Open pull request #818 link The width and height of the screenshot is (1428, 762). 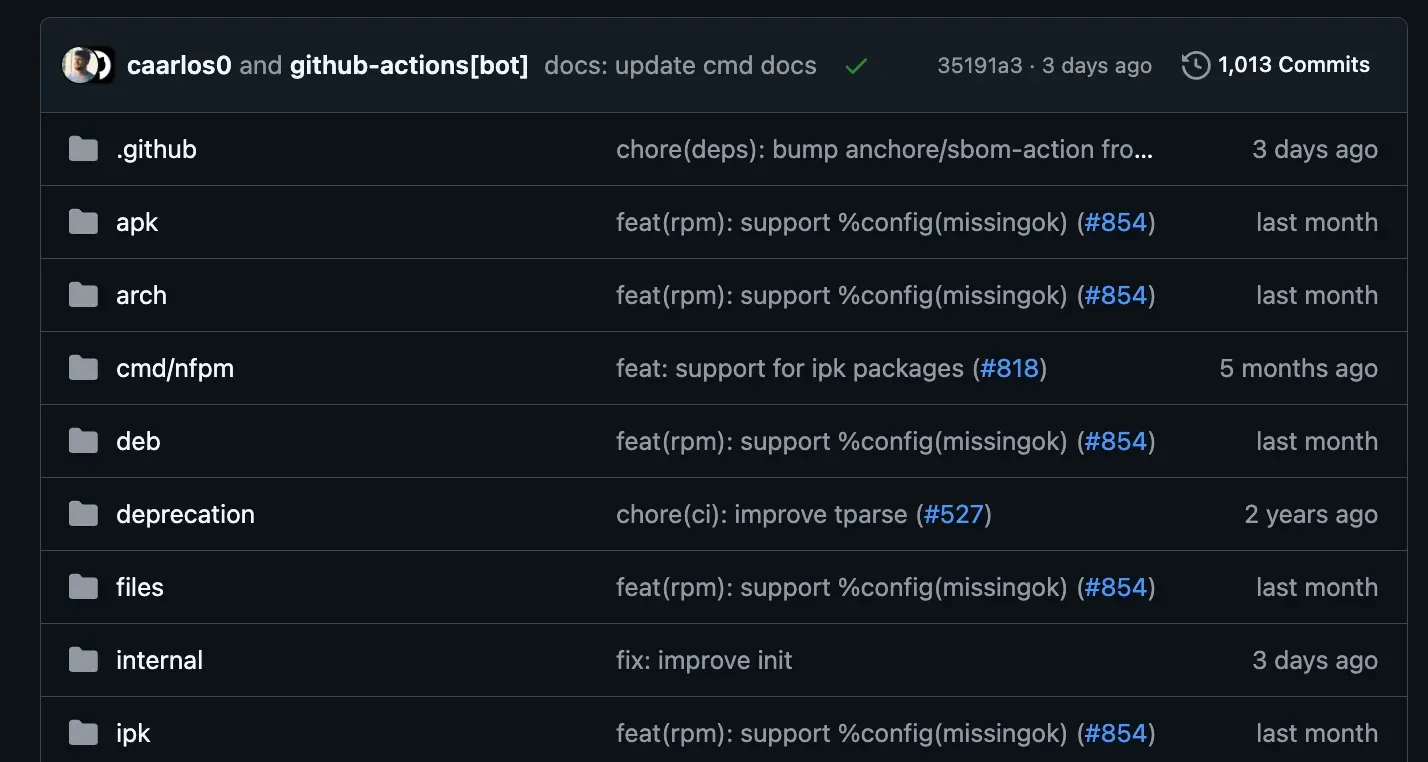1010,368
